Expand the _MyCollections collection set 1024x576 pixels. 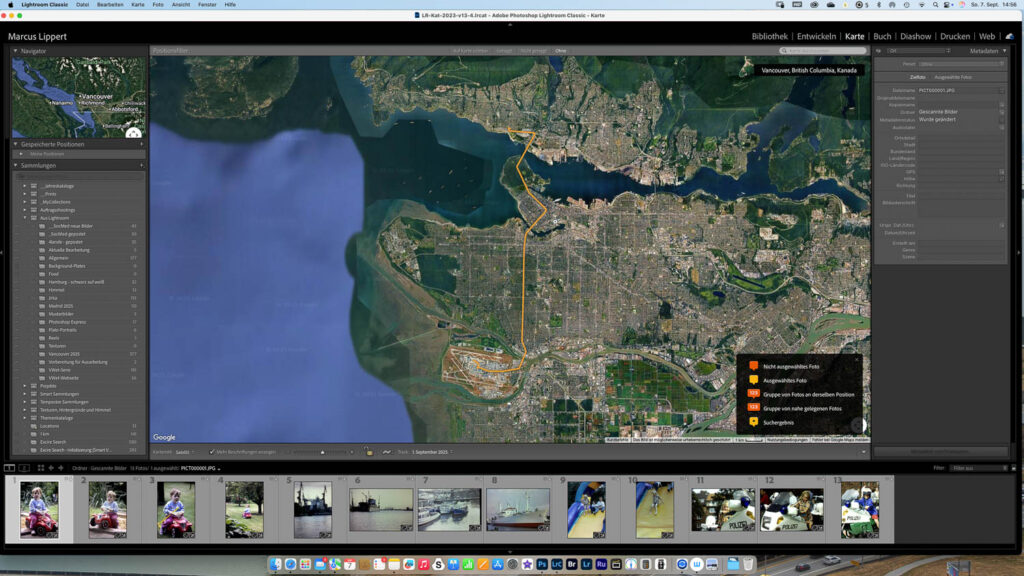coord(25,202)
